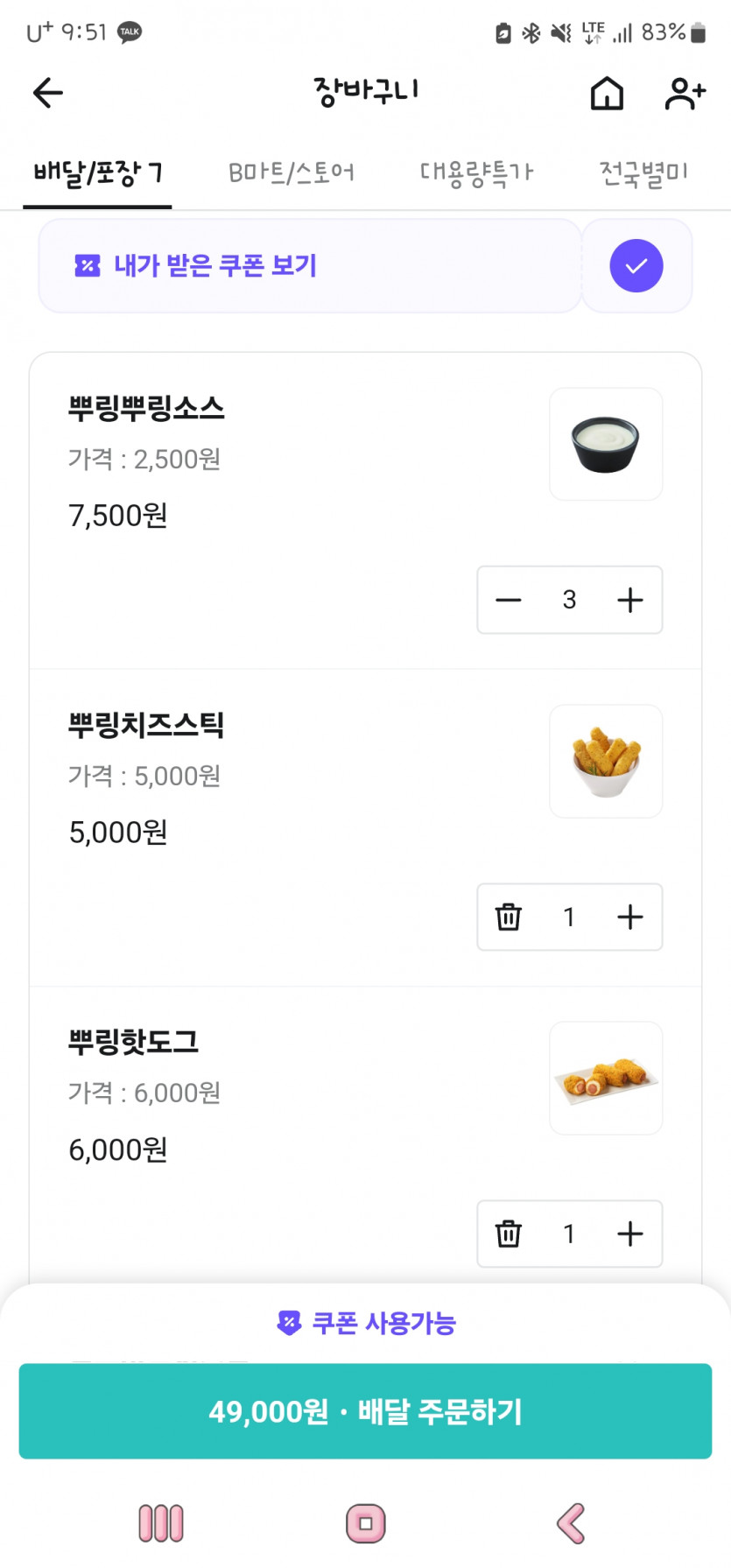Tap the 뿌링핫도그 product thumbnail
Image resolution: width=731 pixels, height=1568 pixels.
606,1078
